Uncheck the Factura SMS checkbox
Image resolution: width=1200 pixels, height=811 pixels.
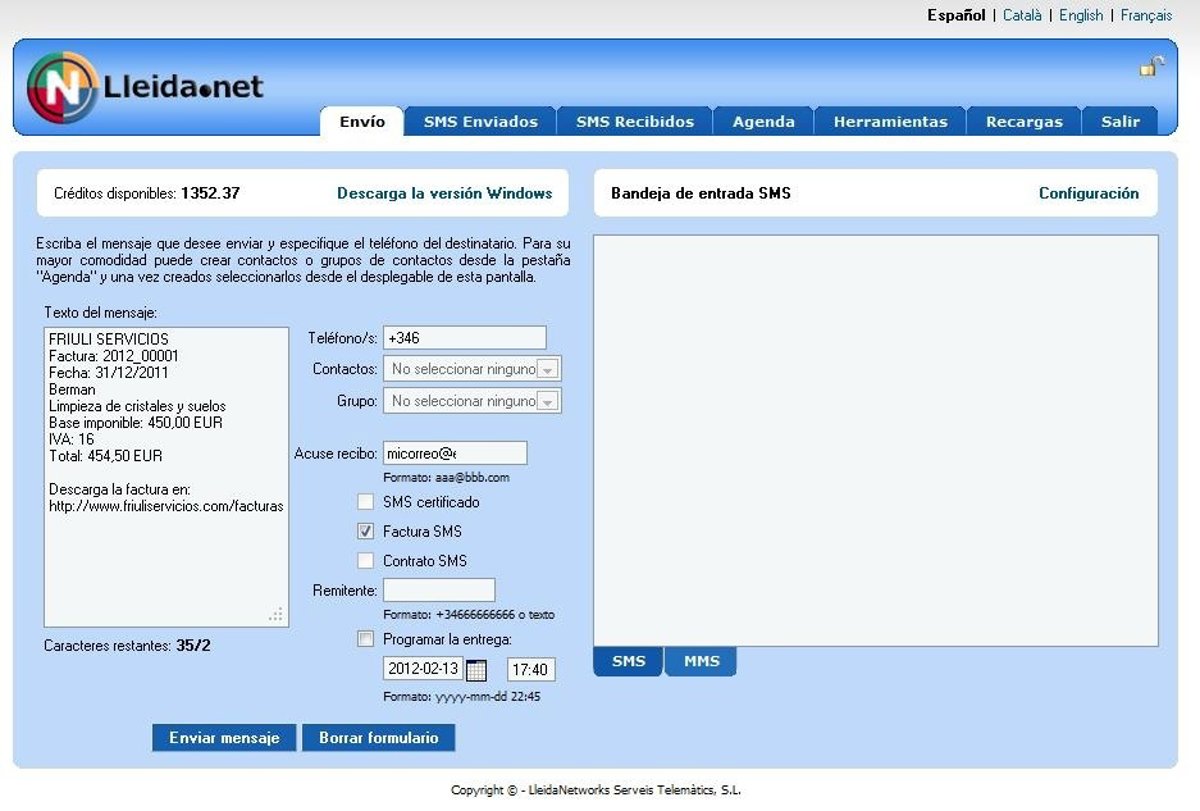click(x=366, y=532)
